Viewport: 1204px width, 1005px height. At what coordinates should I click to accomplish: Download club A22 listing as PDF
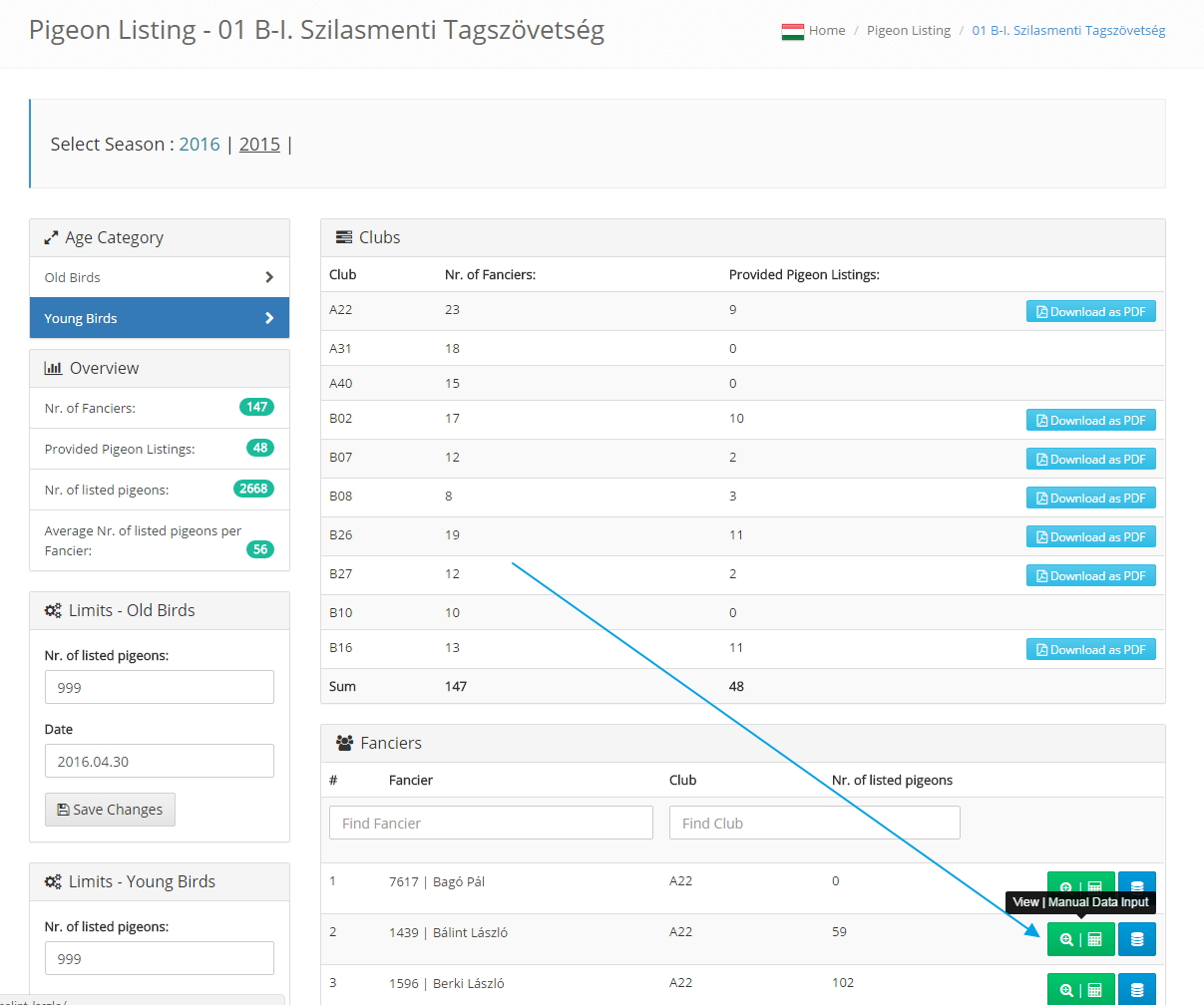1090,312
